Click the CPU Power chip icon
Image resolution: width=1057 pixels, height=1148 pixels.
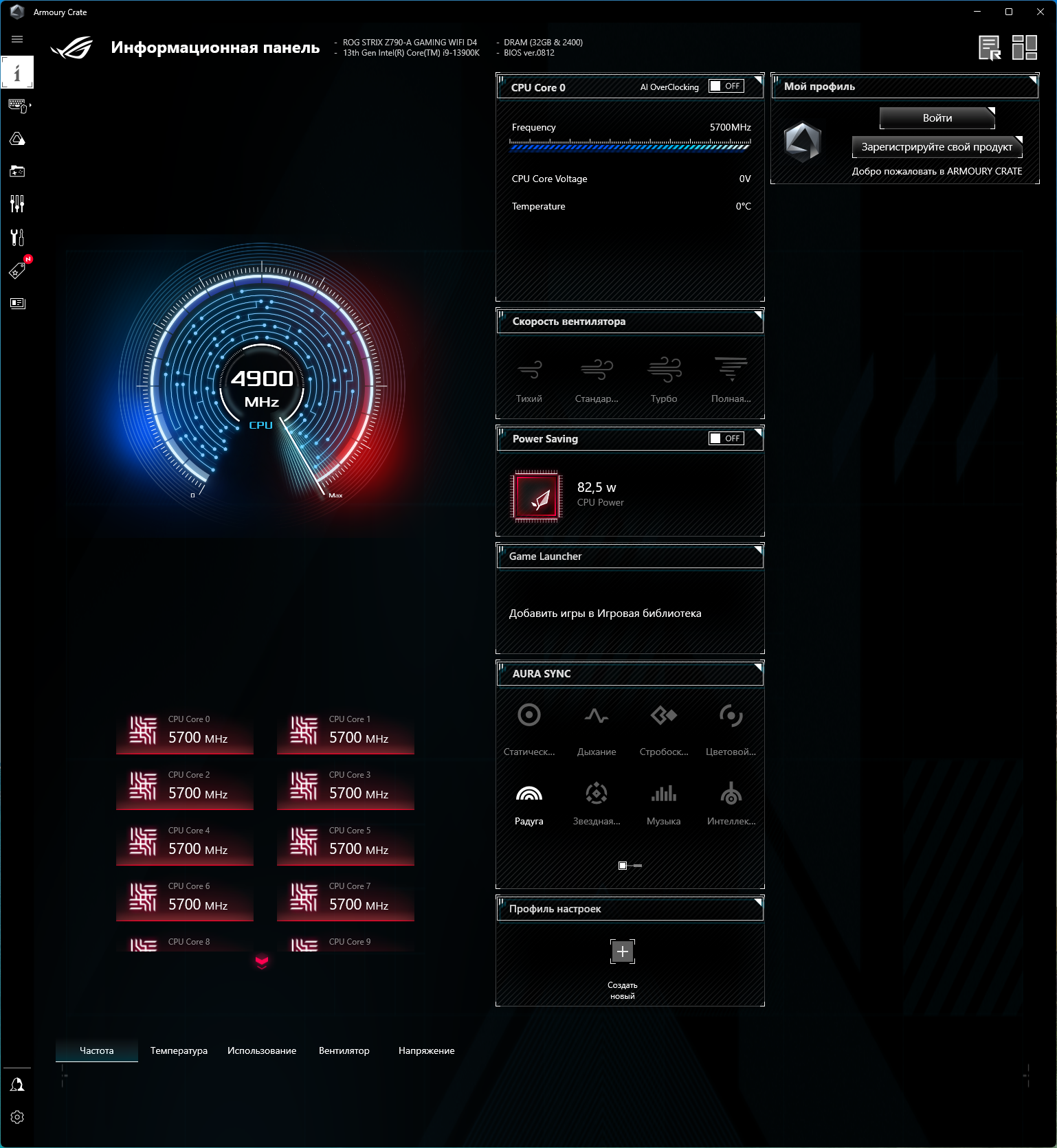click(x=537, y=496)
